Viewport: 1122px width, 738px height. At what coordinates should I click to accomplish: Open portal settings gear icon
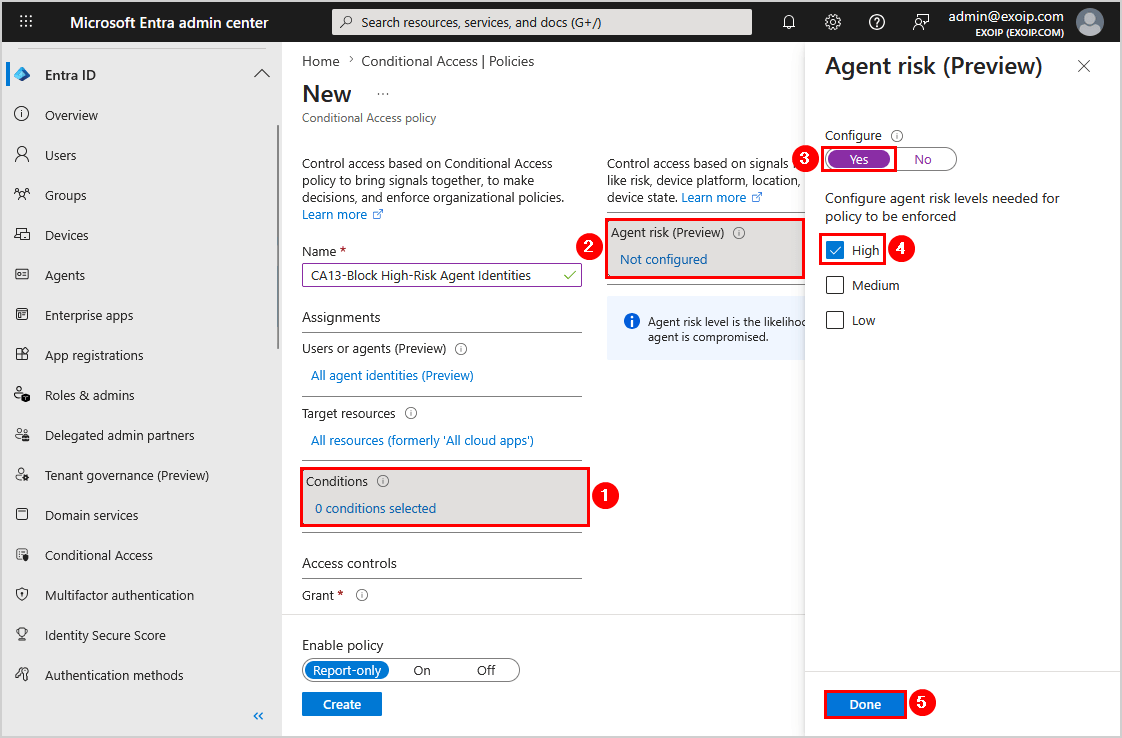[x=832, y=22]
